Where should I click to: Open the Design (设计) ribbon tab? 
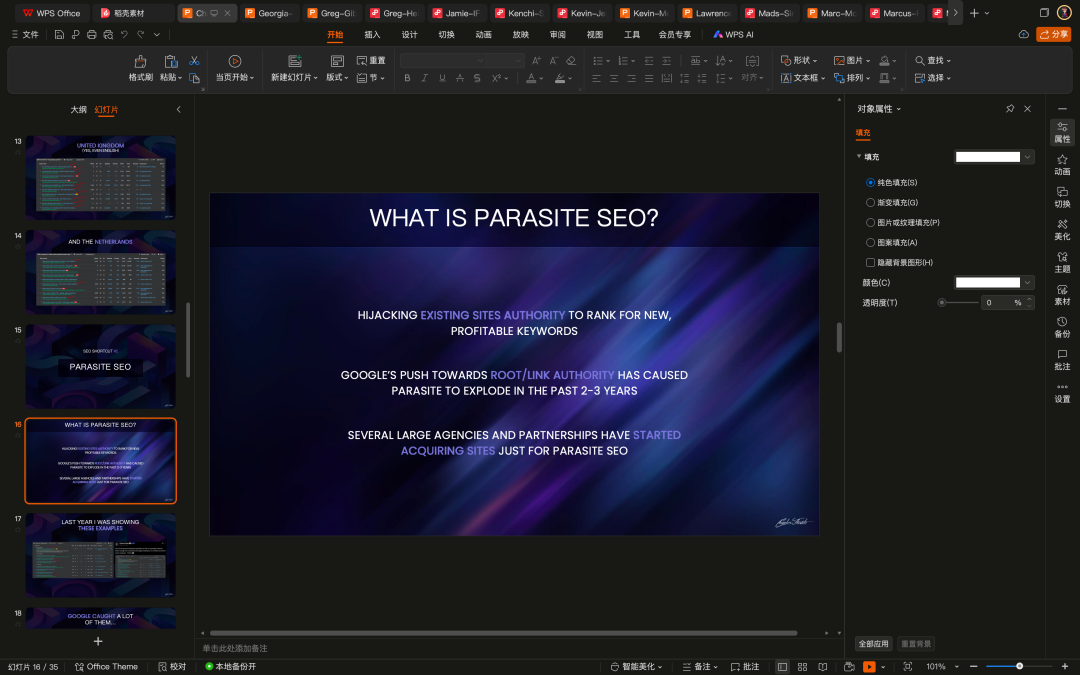[x=409, y=34]
